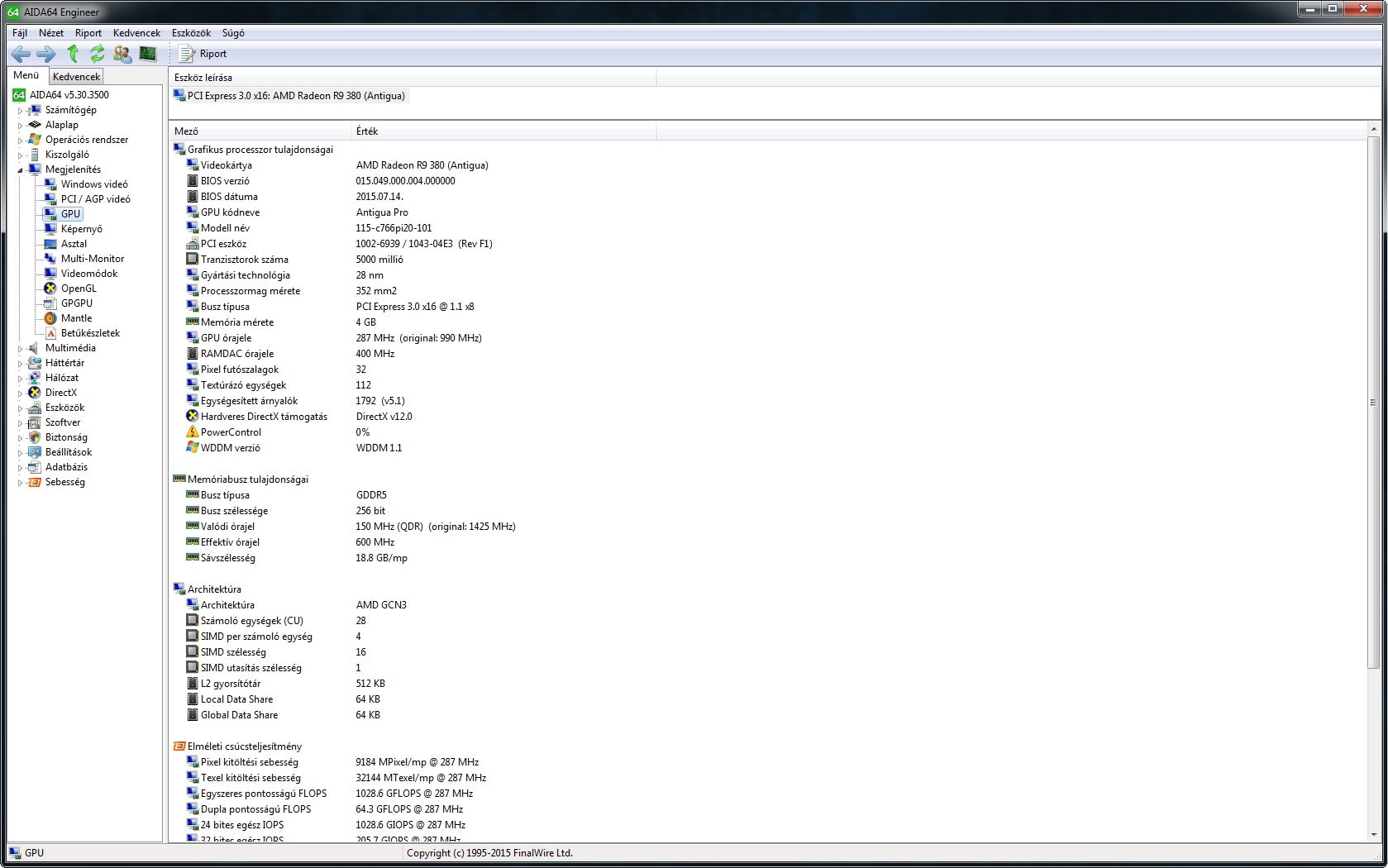Select the Memória mérete row
This screenshot has height=868, width=1388.
click(x=281, y=322)
